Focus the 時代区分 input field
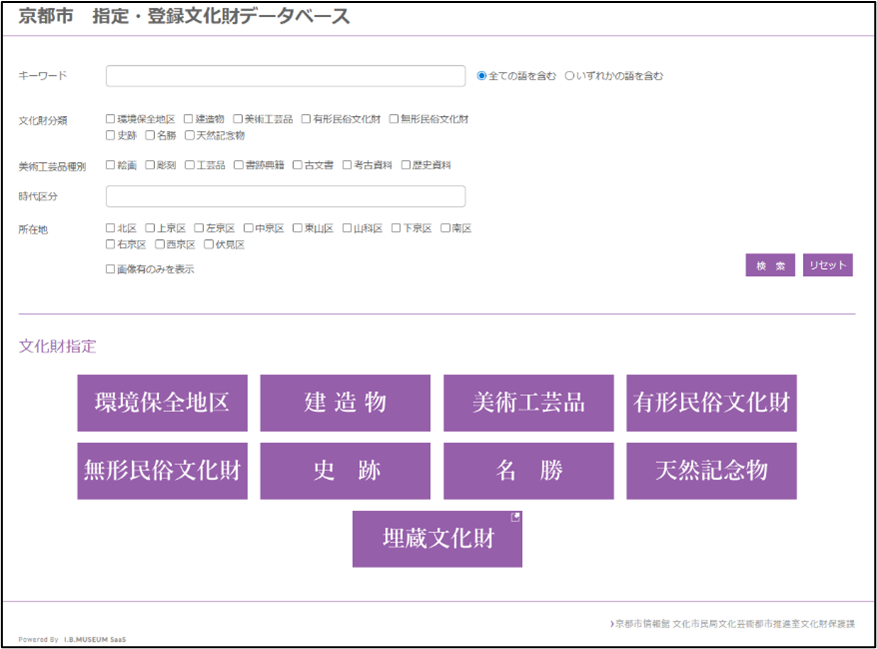This screenshot has width=877, height=649. [285, 196]
